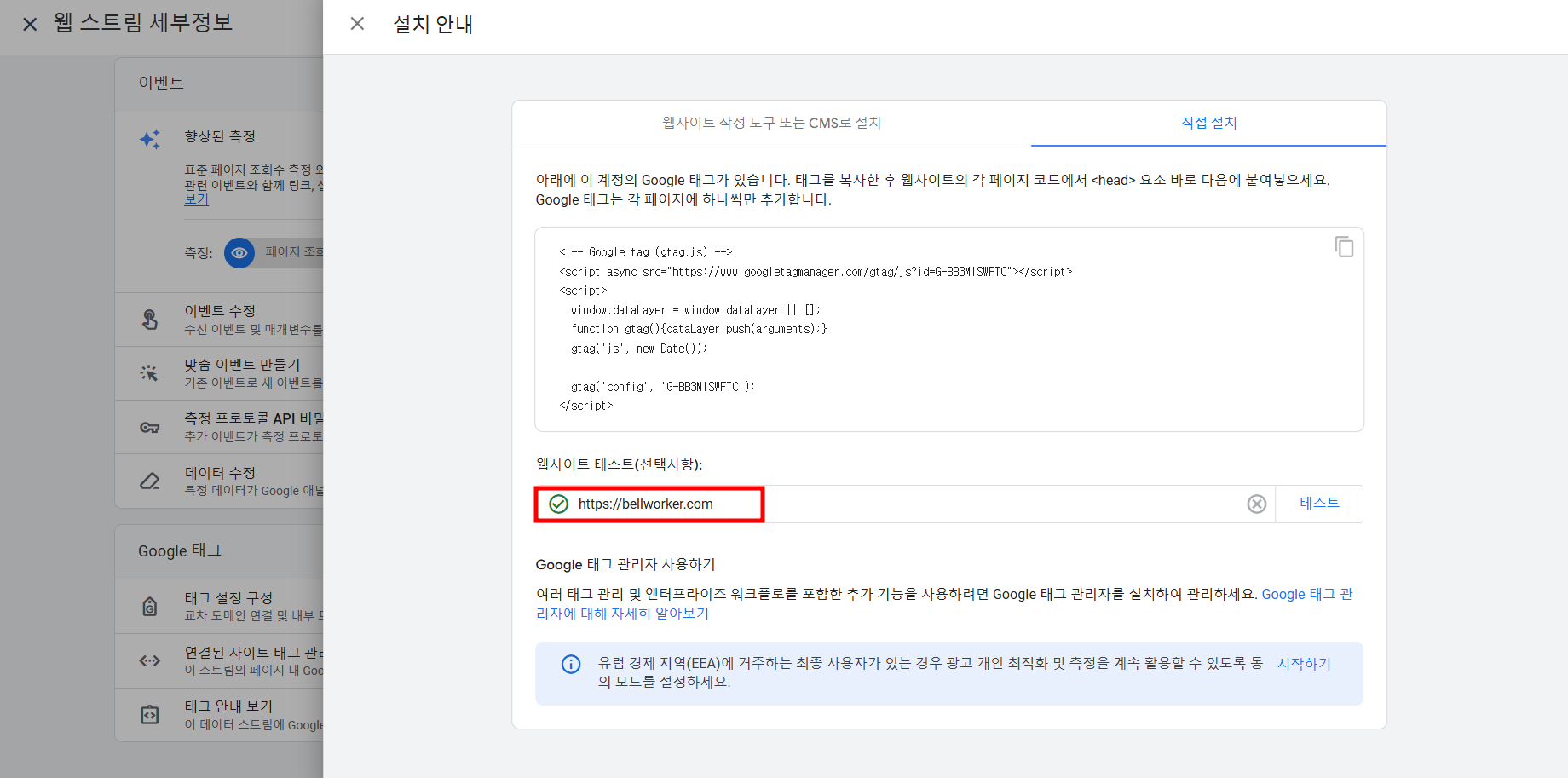
Task: Open 태그 설정 구성 row
Action: [x=219, y=606]
